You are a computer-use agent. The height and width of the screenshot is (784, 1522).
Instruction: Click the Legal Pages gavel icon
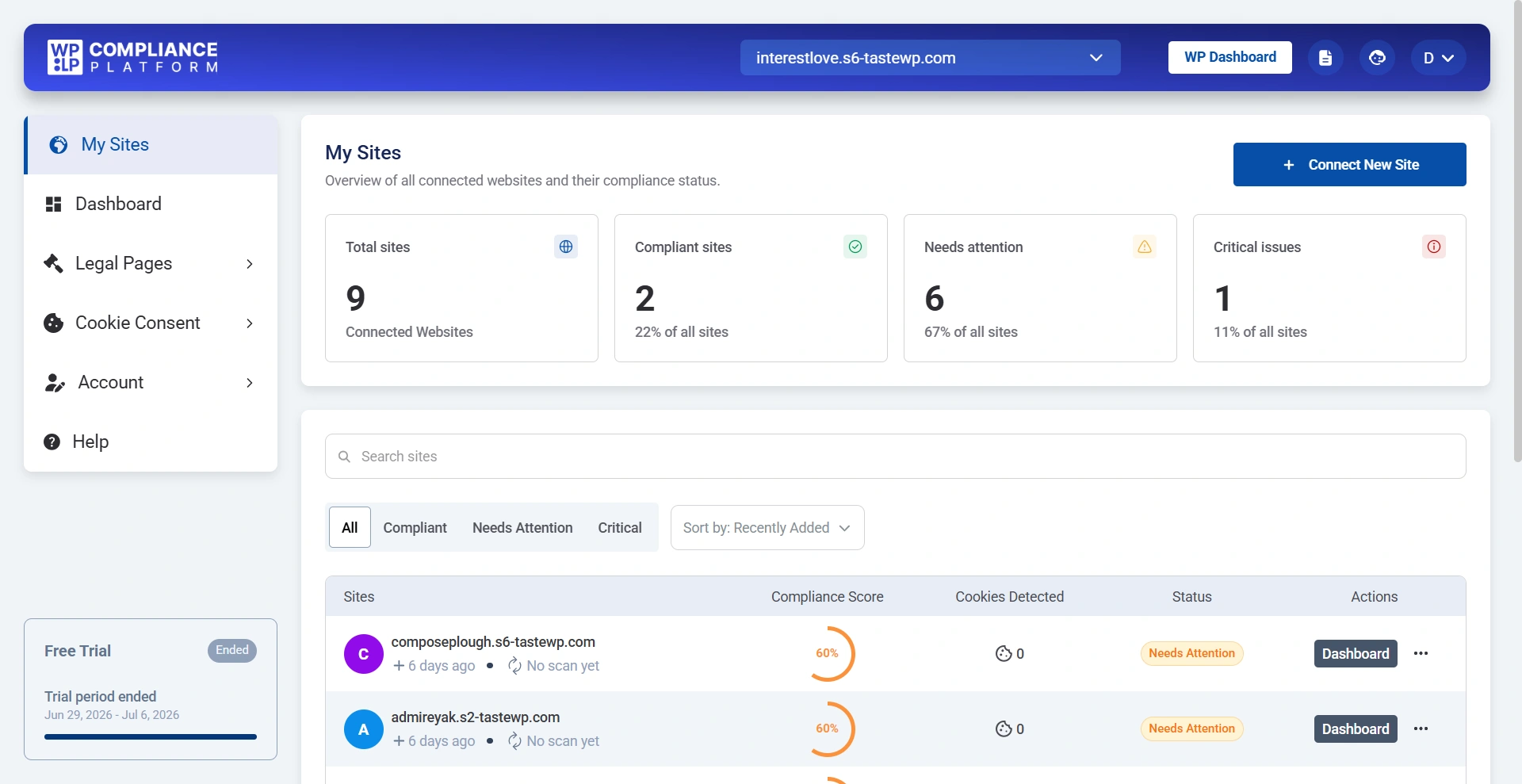(53, 263)
